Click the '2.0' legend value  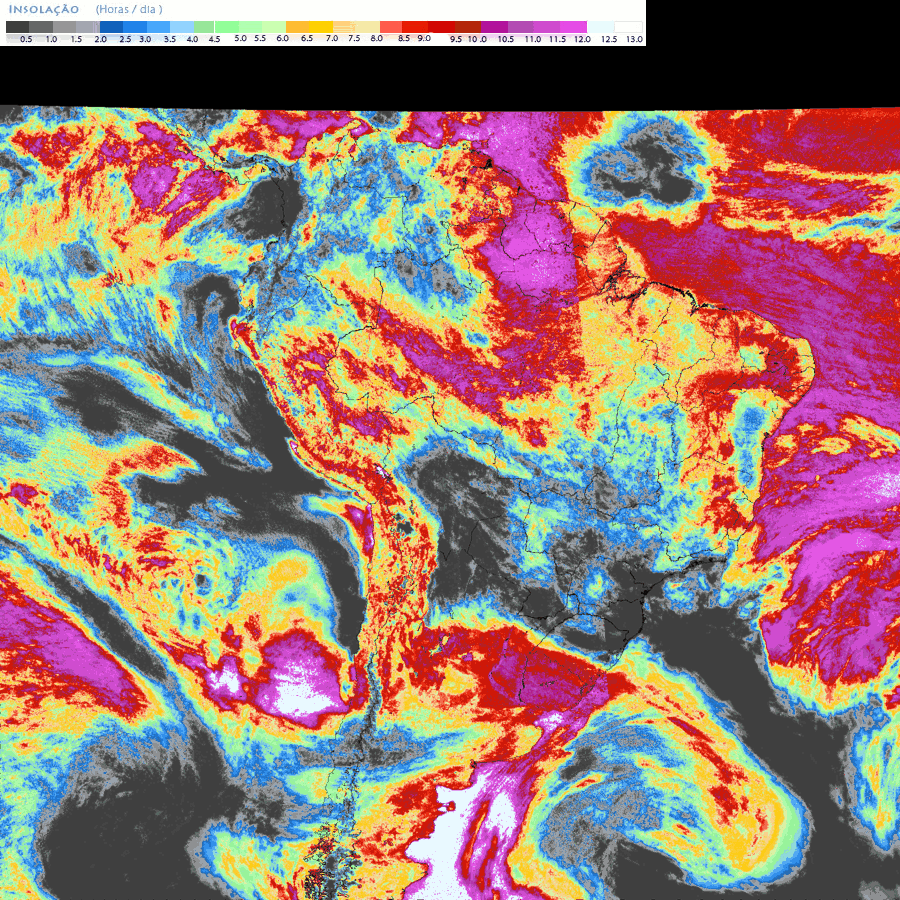(100, 39)
